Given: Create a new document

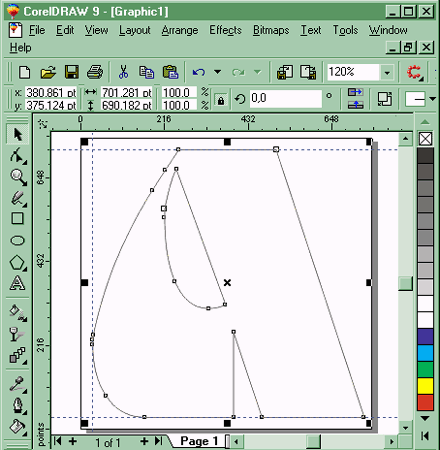Looking at the screenshot, I should point(24,72).
